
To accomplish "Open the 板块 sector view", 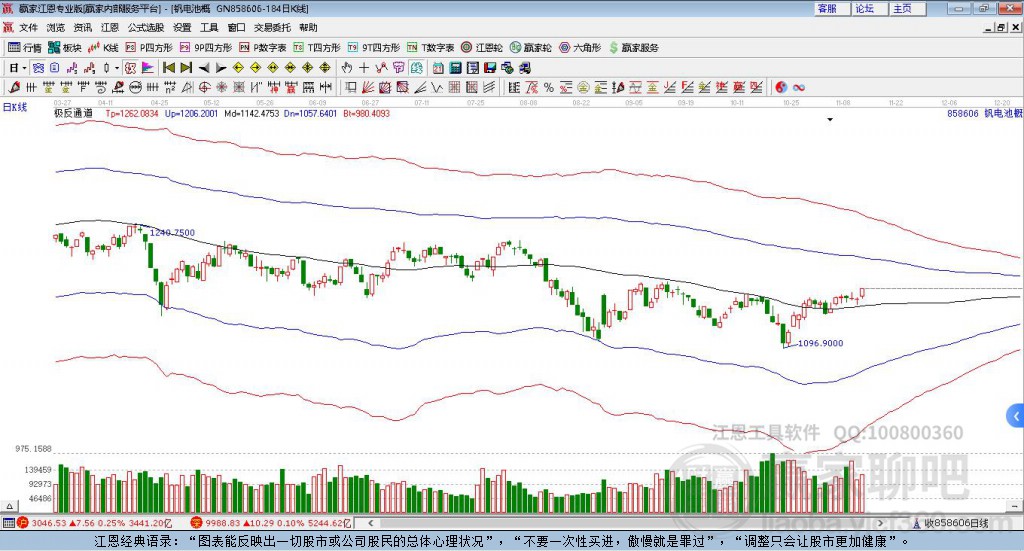I will tap(65, 48).
